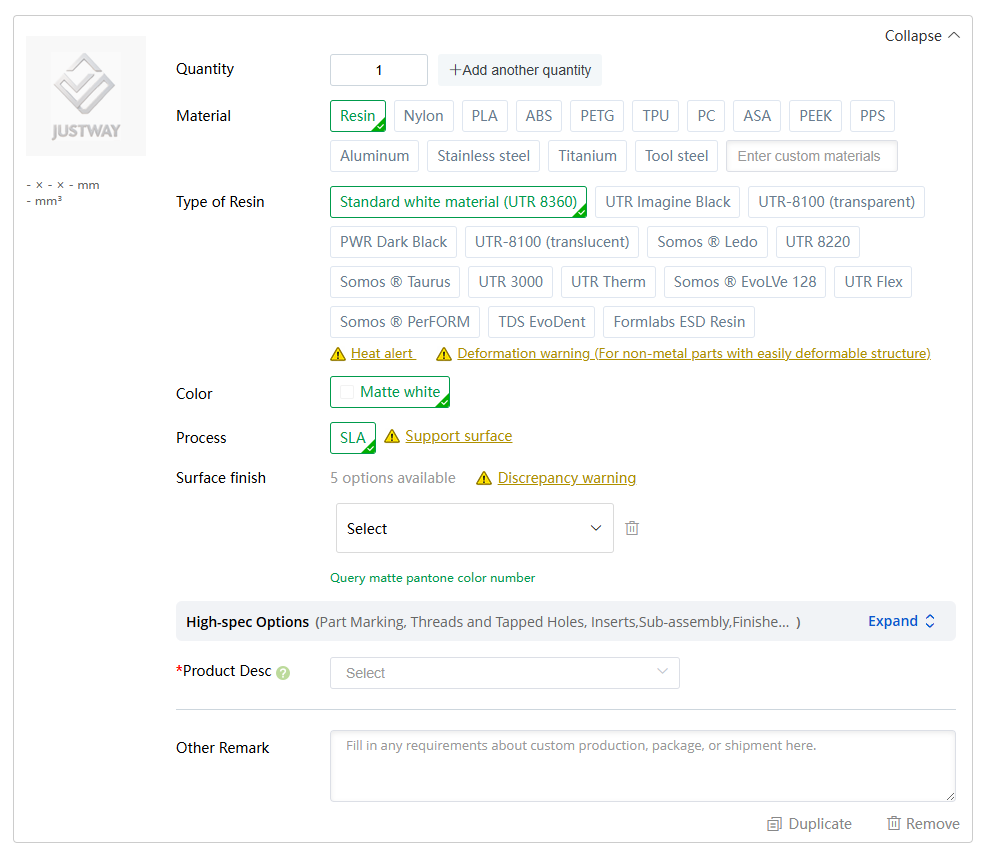Select the SLA process option
This screenshot has height=848, width=989.
(353, 438)
